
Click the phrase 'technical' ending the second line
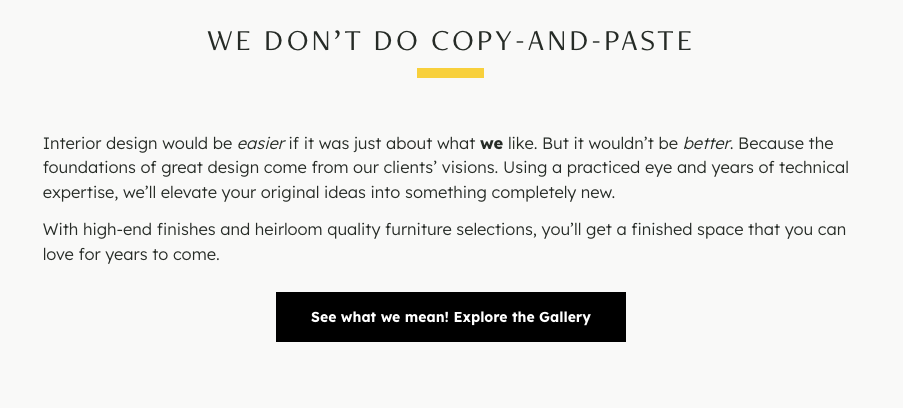[x=814, y=168]
